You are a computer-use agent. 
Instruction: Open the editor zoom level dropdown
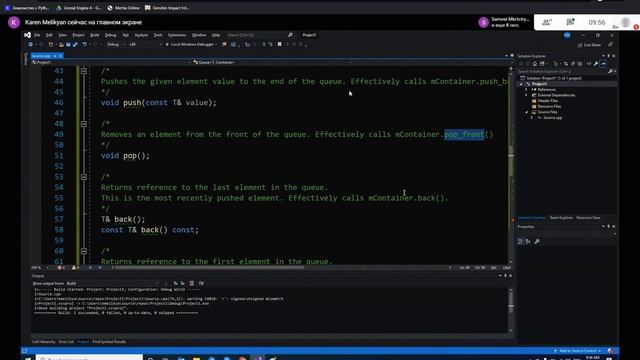pyautogui.click(x=40, y=268)
